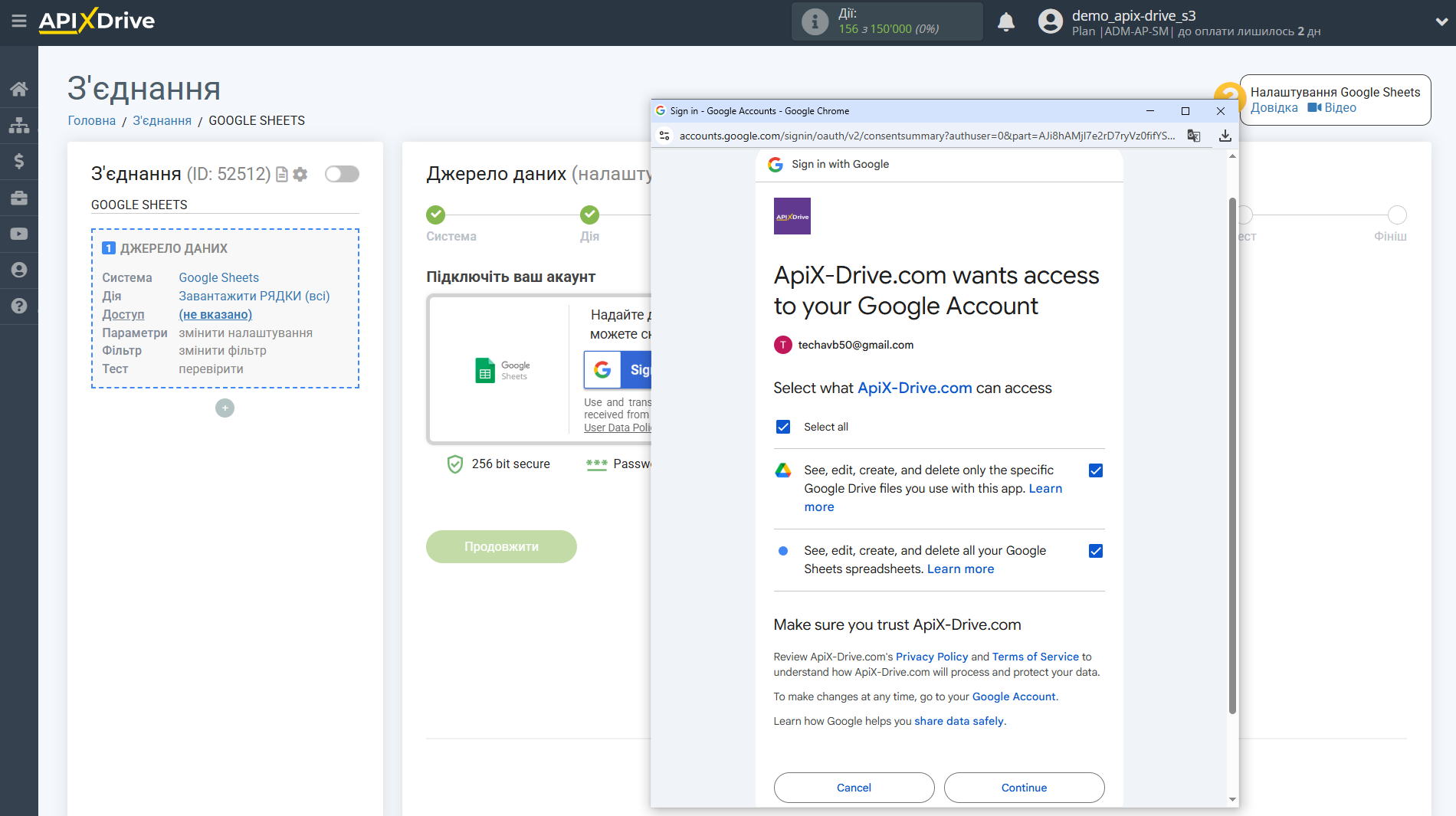Enable the connection toggle next to ID 52512

point(342,174)
